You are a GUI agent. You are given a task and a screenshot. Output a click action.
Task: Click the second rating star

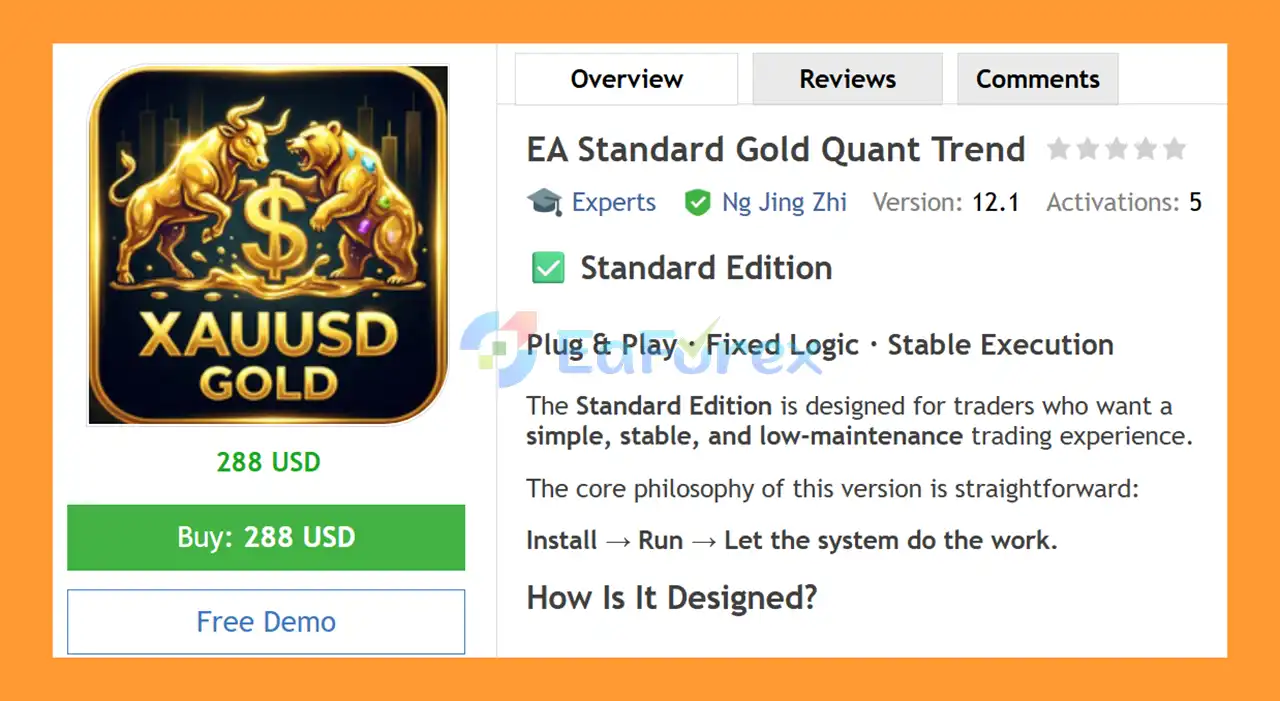pos(1087,150)
